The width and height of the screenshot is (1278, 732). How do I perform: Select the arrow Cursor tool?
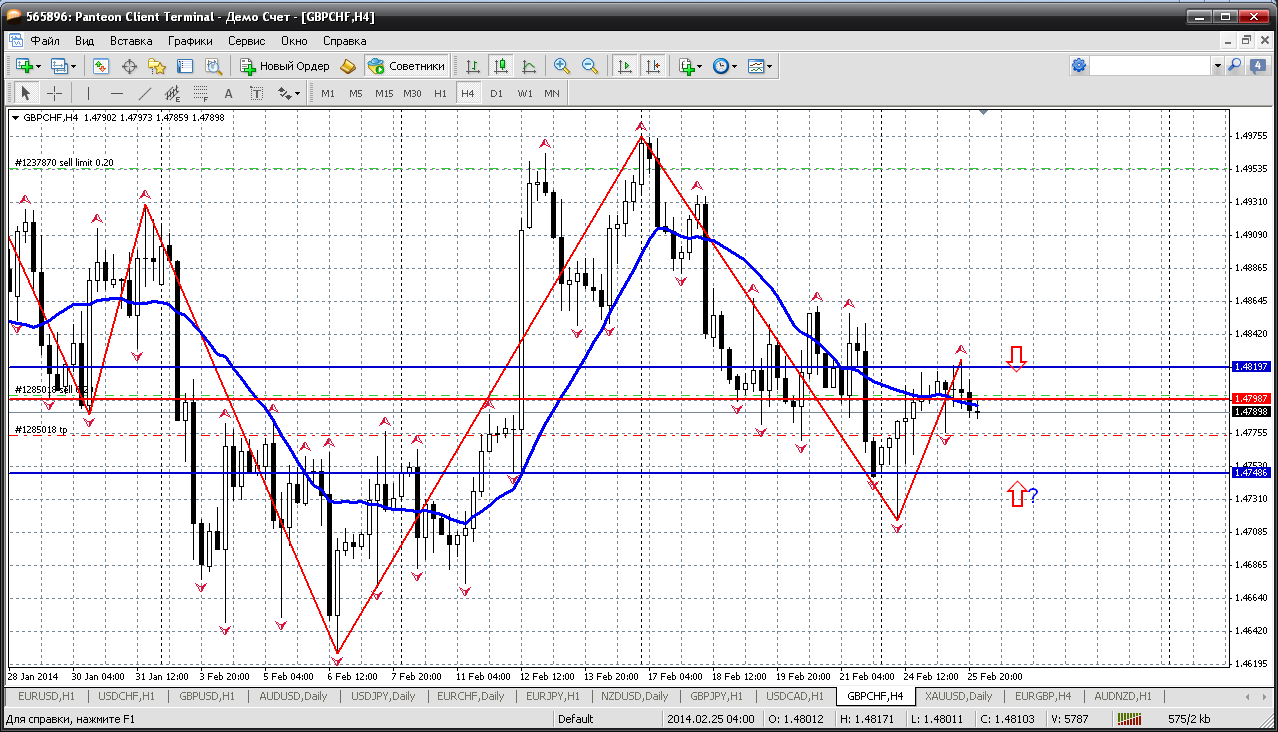coord(26,93)
